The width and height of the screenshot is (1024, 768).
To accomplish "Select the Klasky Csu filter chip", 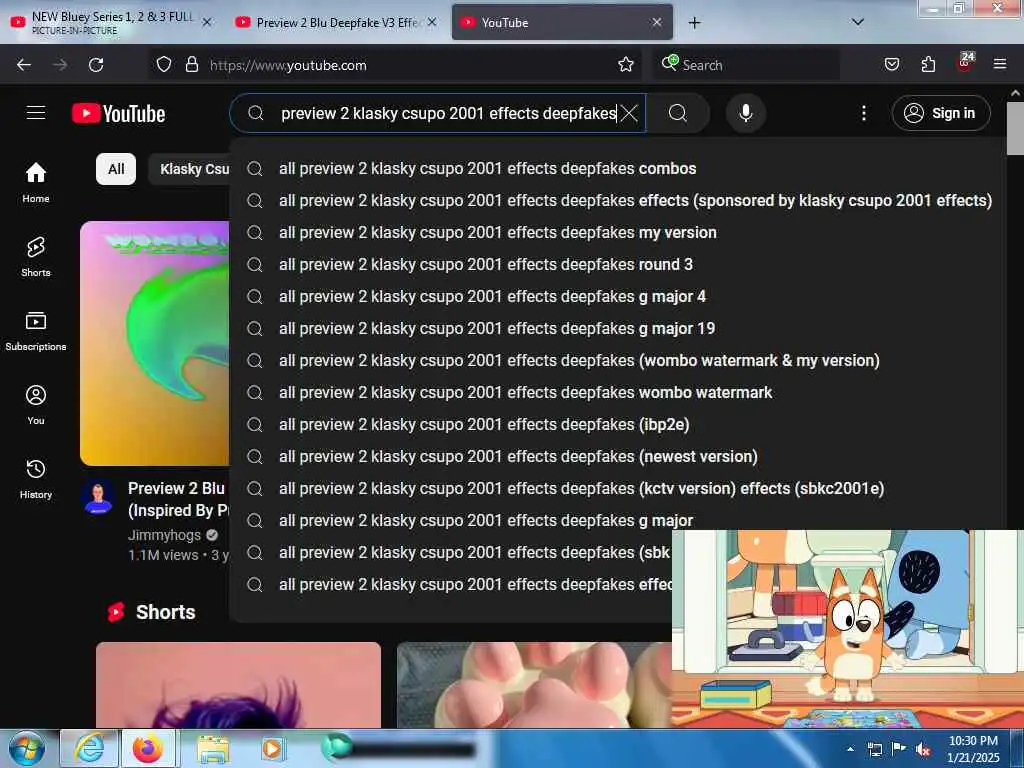I will point(189,169).
